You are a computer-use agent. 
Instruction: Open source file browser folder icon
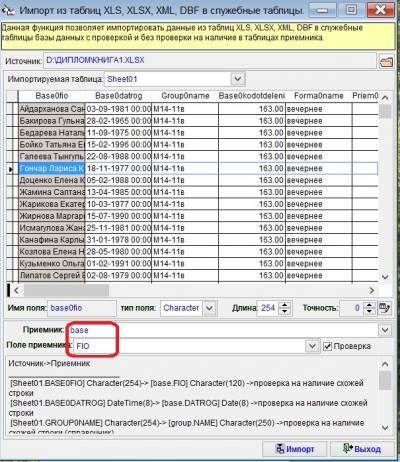click(x=386, y=62)
